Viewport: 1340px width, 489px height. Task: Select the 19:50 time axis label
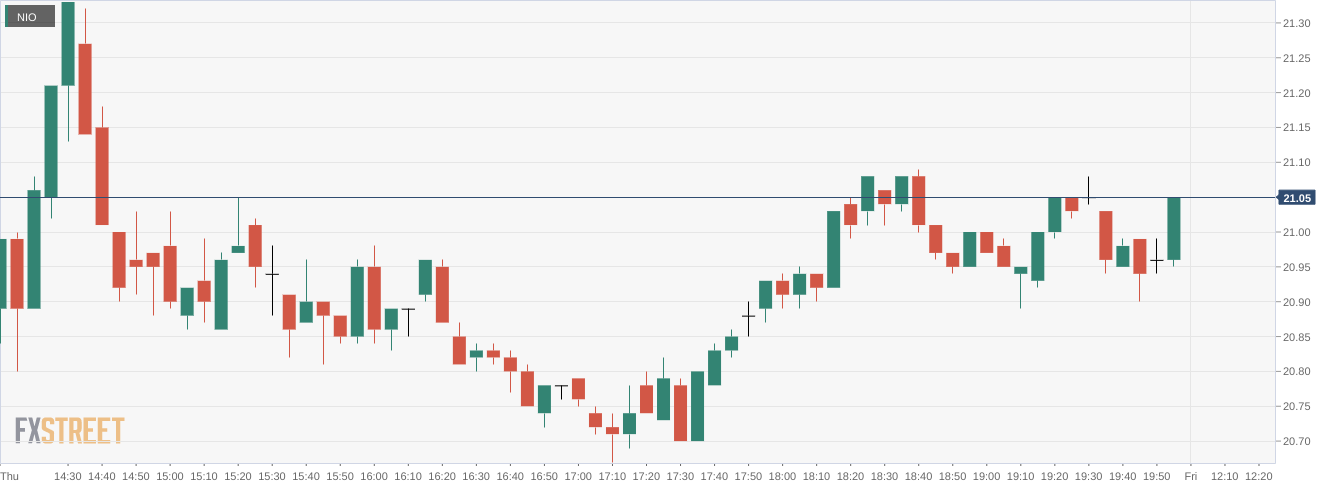click(1156, 476)
